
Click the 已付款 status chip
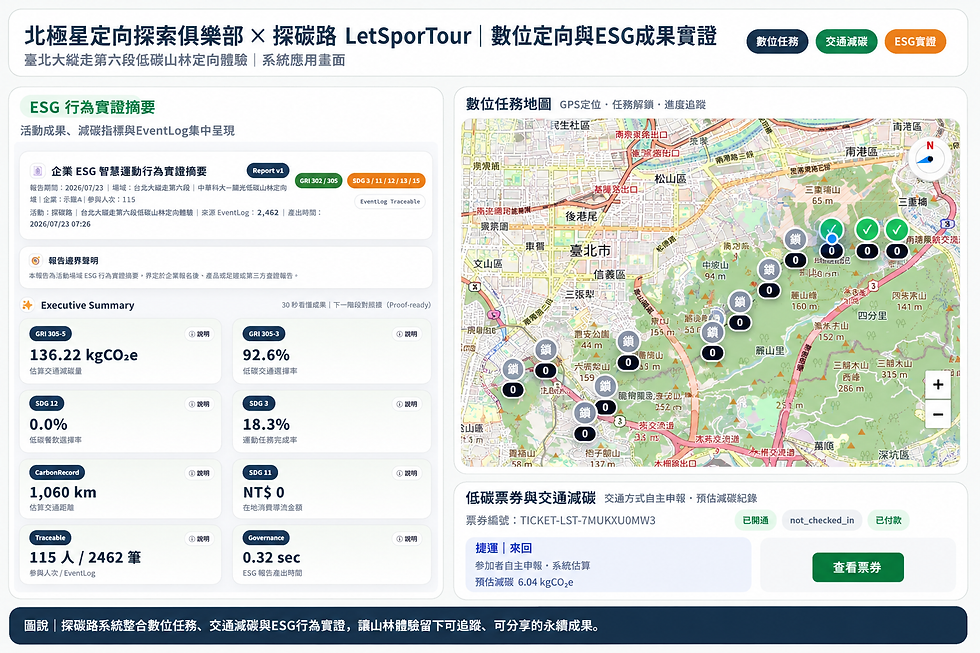coord(888,520)
